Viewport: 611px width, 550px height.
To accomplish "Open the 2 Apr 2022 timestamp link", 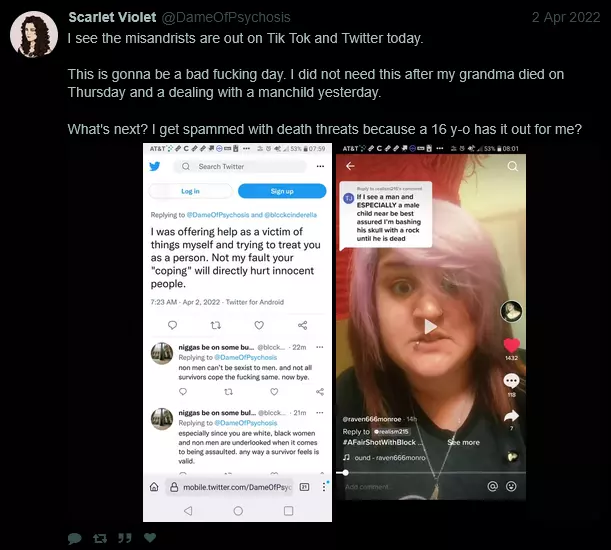I will [566, 17].
